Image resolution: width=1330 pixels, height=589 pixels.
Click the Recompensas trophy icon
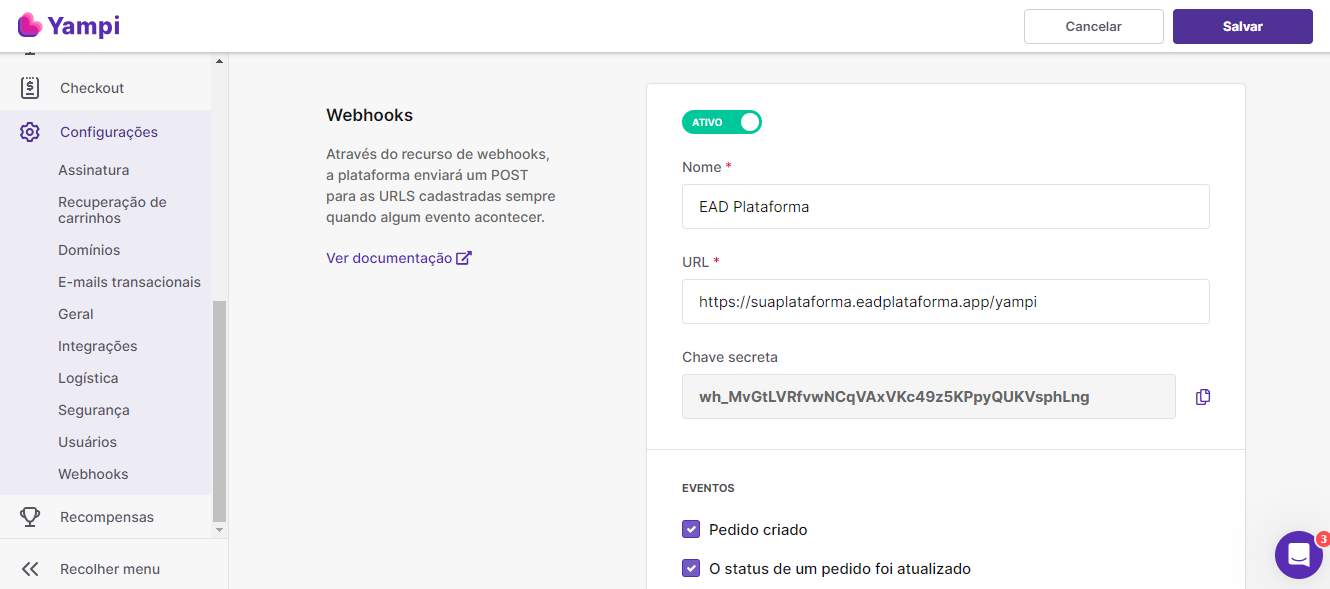tap(30, 517)
